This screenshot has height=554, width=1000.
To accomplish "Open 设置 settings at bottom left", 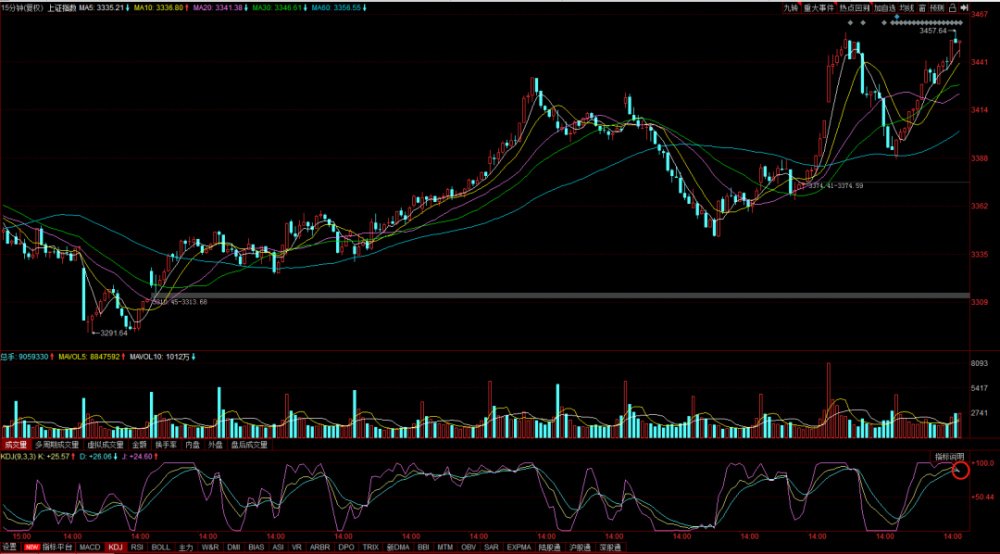I will (10, 547).
